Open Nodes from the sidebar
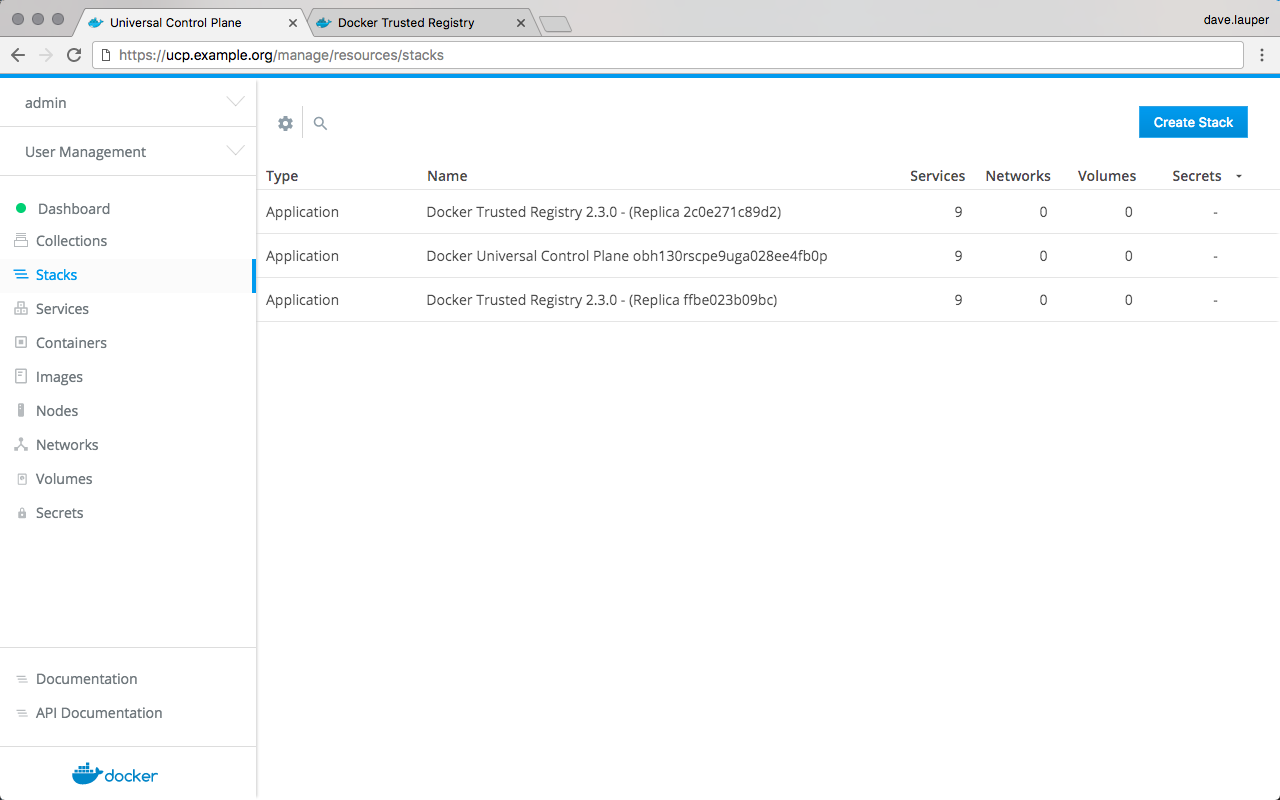 click(x=56, y=411)
